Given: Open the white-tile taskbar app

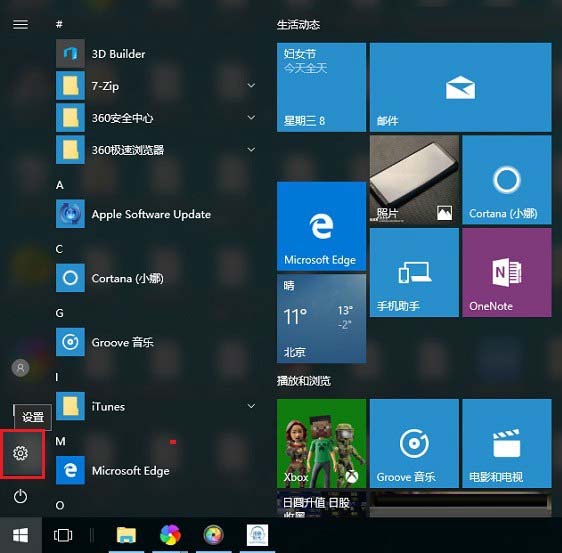Looking at the screenshot, I should [257, 535].
